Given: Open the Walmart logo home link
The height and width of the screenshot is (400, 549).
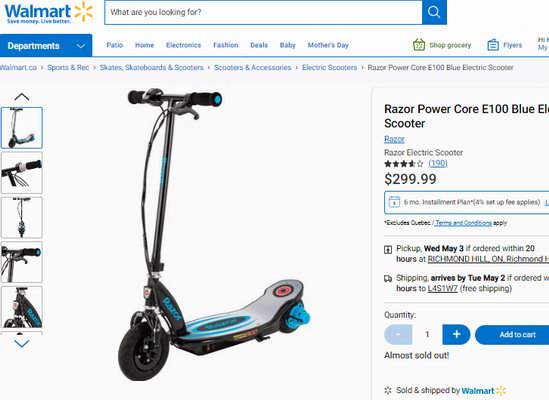Looking at the screenshot, I should coord(49,13).
